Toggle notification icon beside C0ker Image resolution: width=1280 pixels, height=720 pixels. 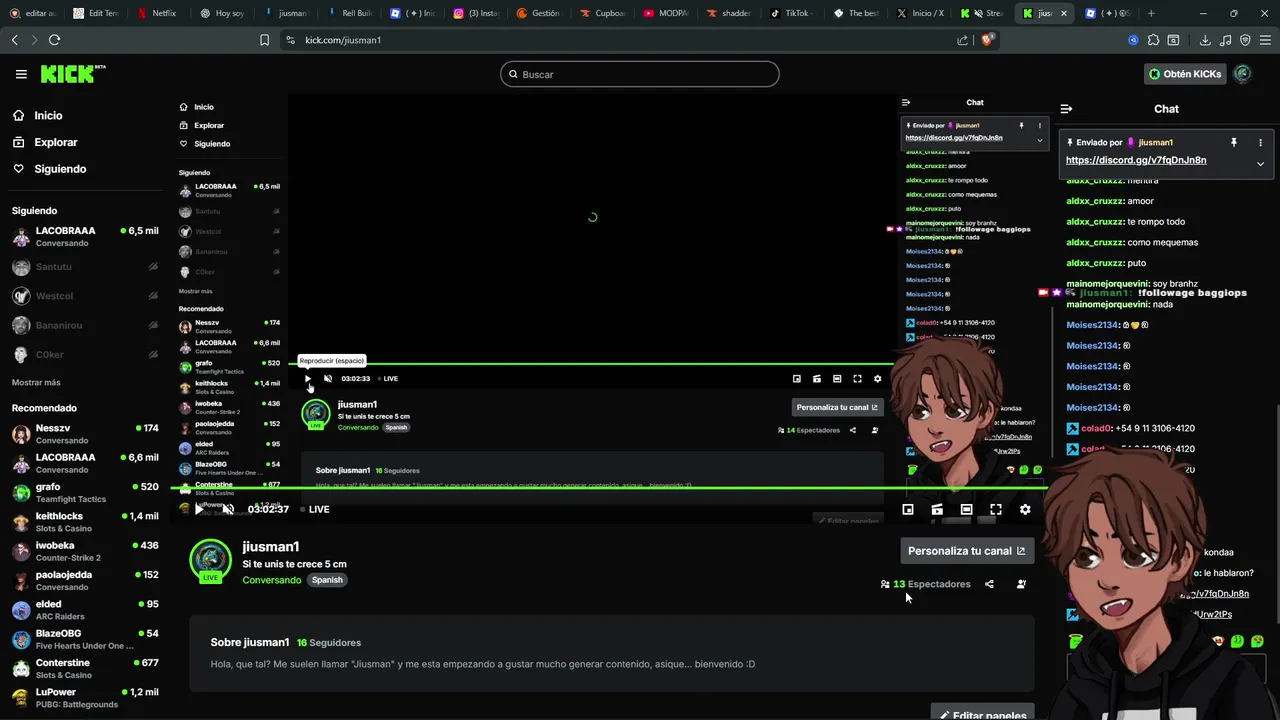tap(153, 355)
